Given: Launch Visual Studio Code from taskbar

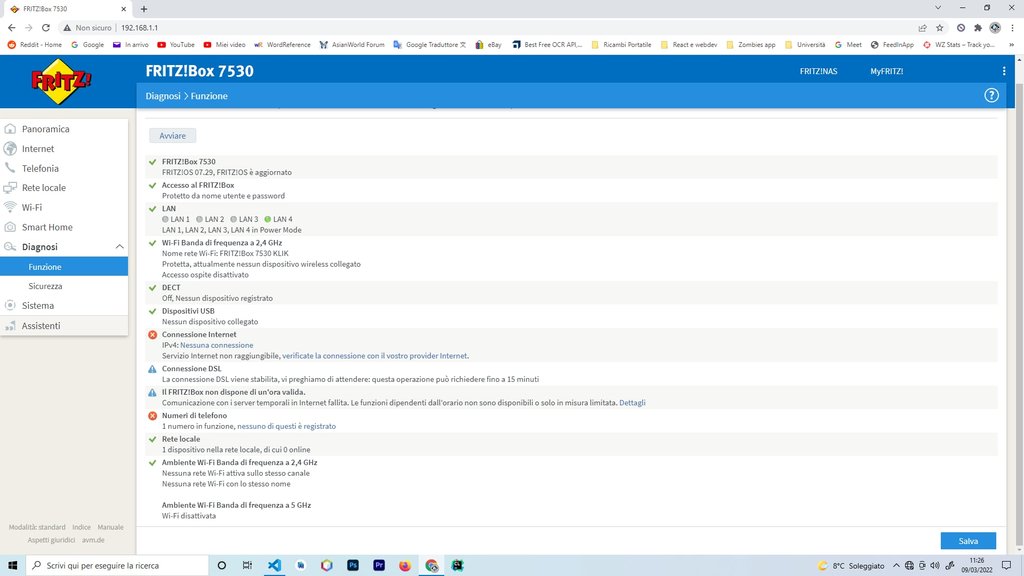Looking at the screenshot, I should click(274, 565).
